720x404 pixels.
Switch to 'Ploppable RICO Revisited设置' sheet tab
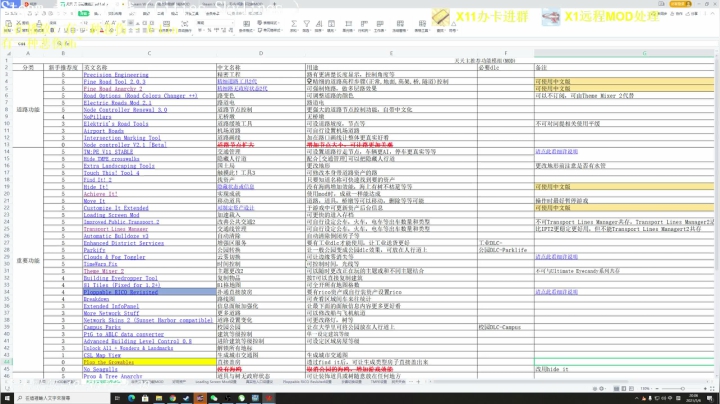click(x=307, y=382)
